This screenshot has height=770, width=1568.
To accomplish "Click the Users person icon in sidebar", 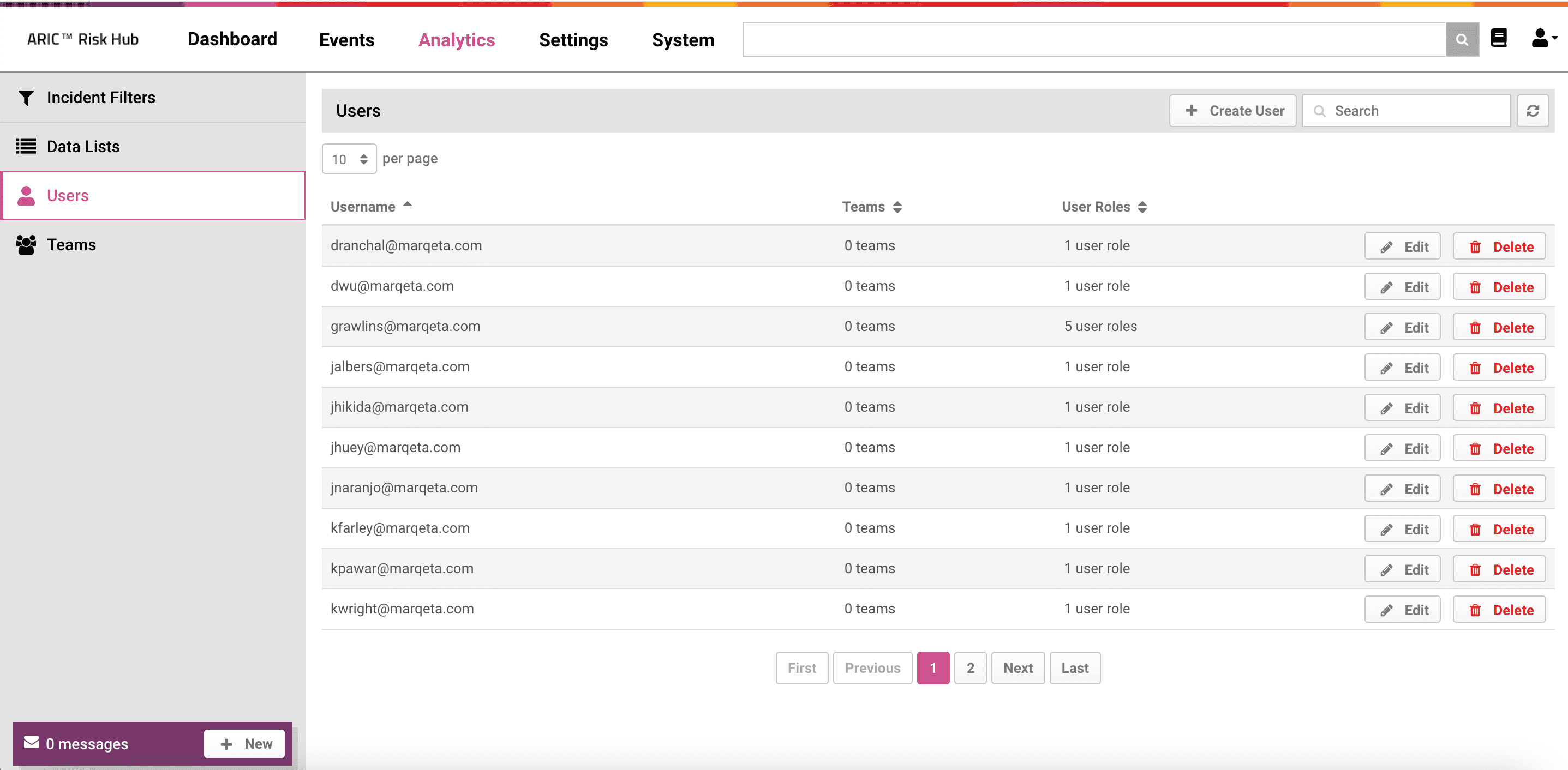I will [26, 196].
